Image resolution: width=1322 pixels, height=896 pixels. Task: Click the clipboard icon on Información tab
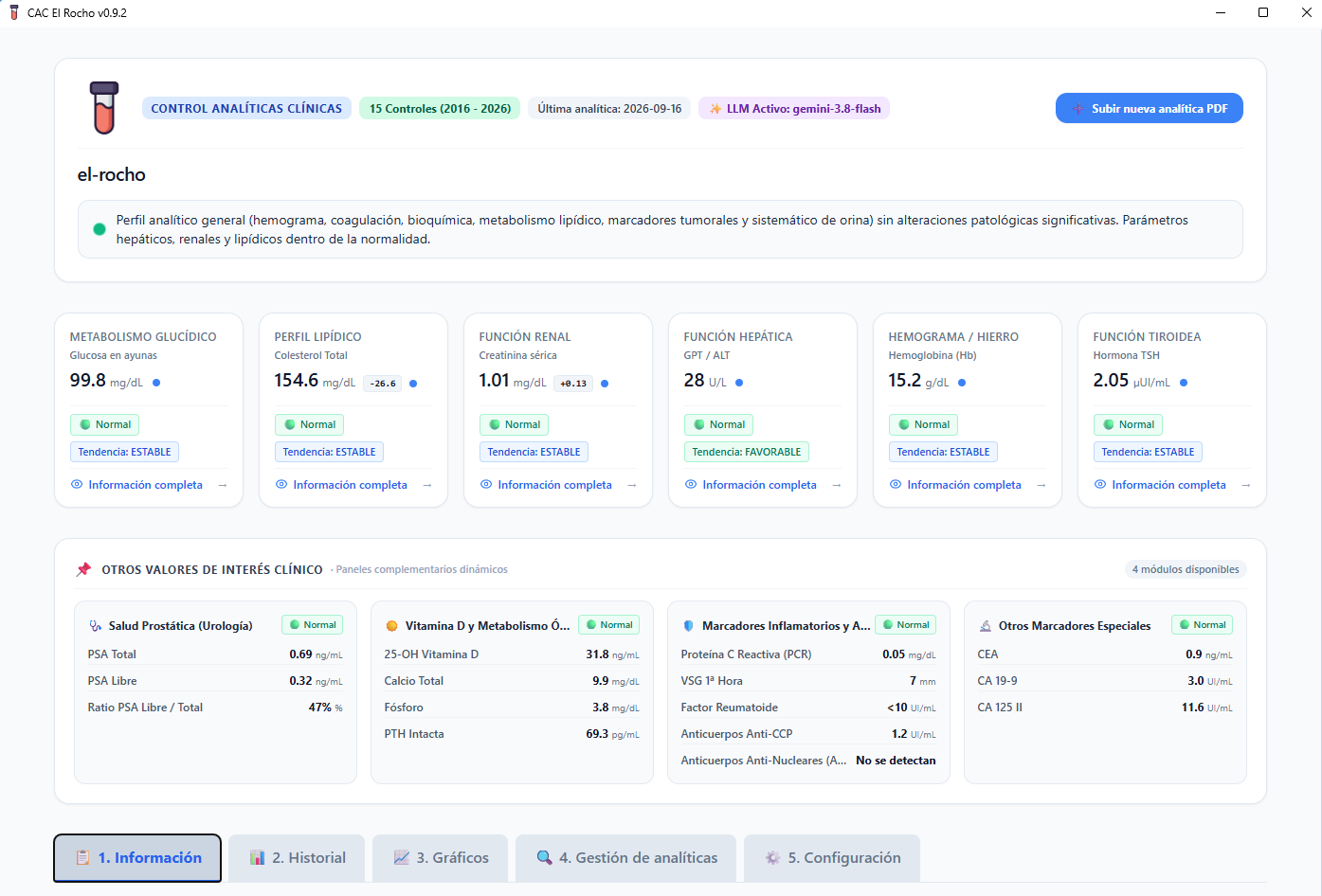(x=82, y=857)
